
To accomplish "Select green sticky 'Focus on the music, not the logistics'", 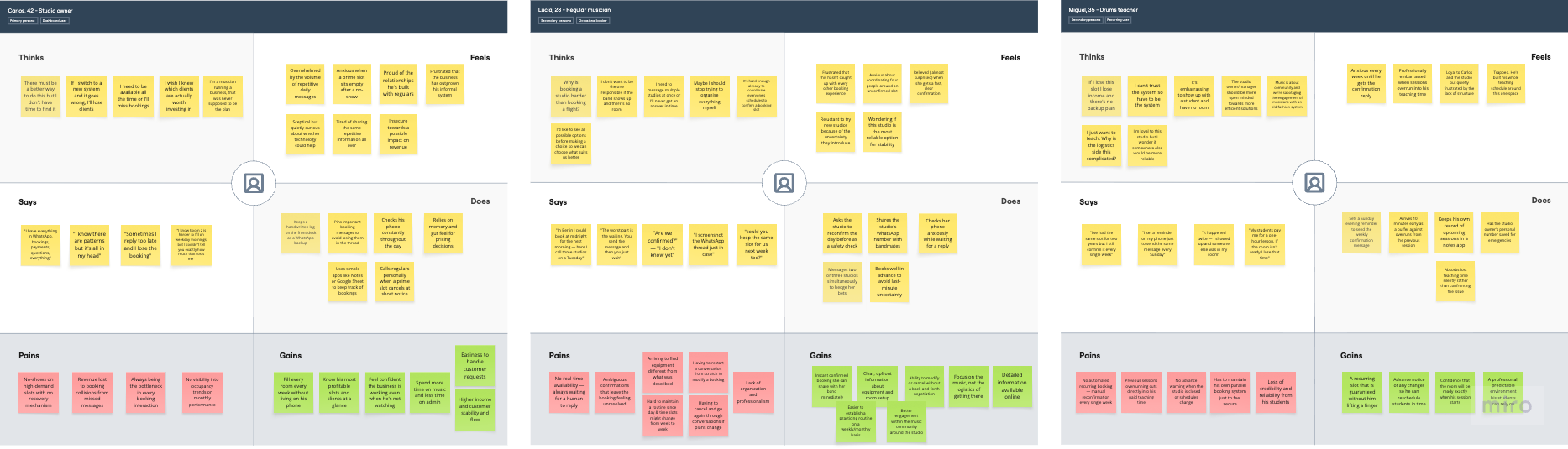I will [x=968, y=386].
